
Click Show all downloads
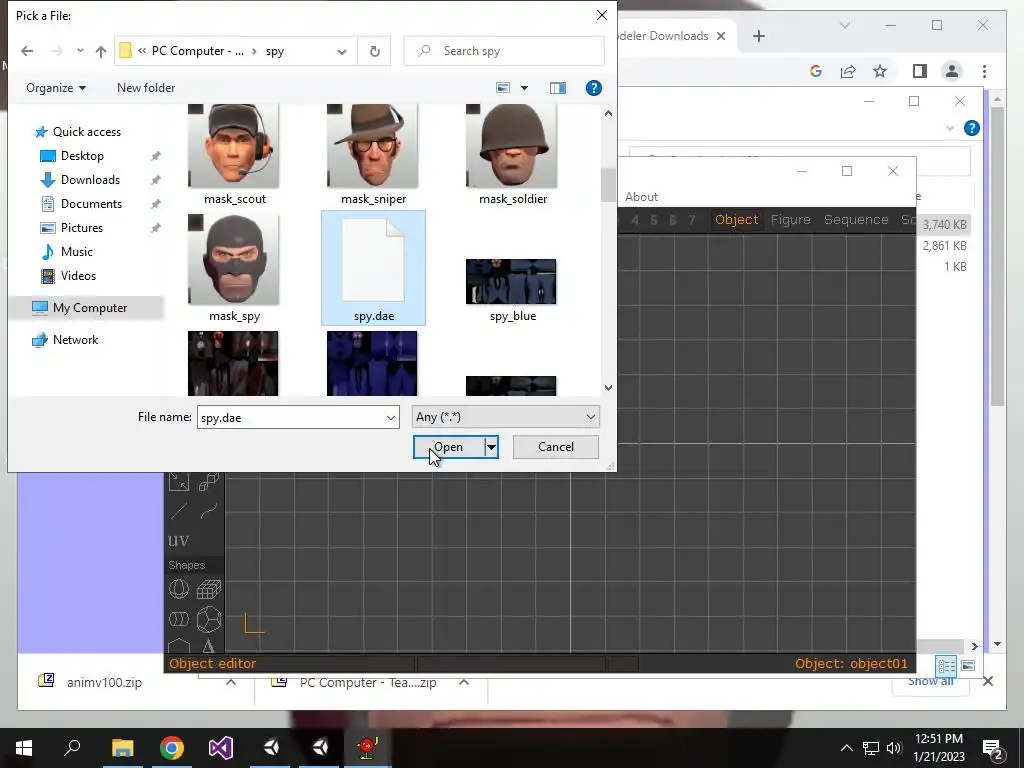[931, 682]
